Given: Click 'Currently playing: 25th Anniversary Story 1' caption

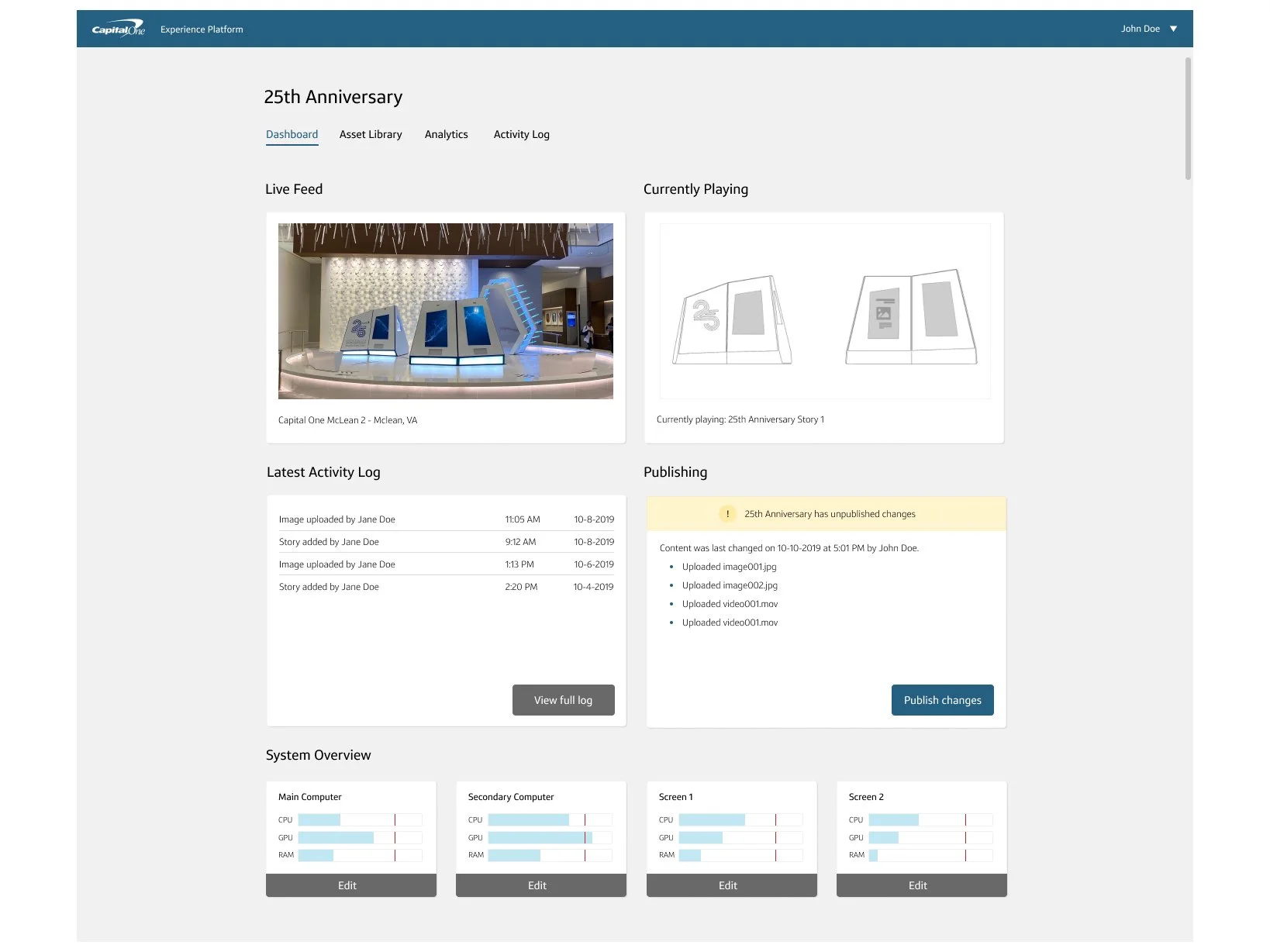Looking at the screenshot, I should click(740, 419).
